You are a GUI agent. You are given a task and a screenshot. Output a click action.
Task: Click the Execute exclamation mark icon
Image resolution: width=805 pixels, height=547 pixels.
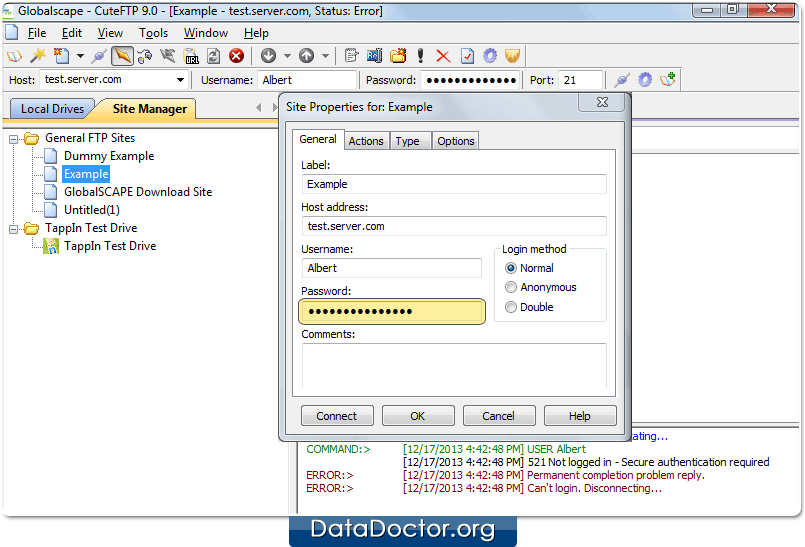point(420,55)
